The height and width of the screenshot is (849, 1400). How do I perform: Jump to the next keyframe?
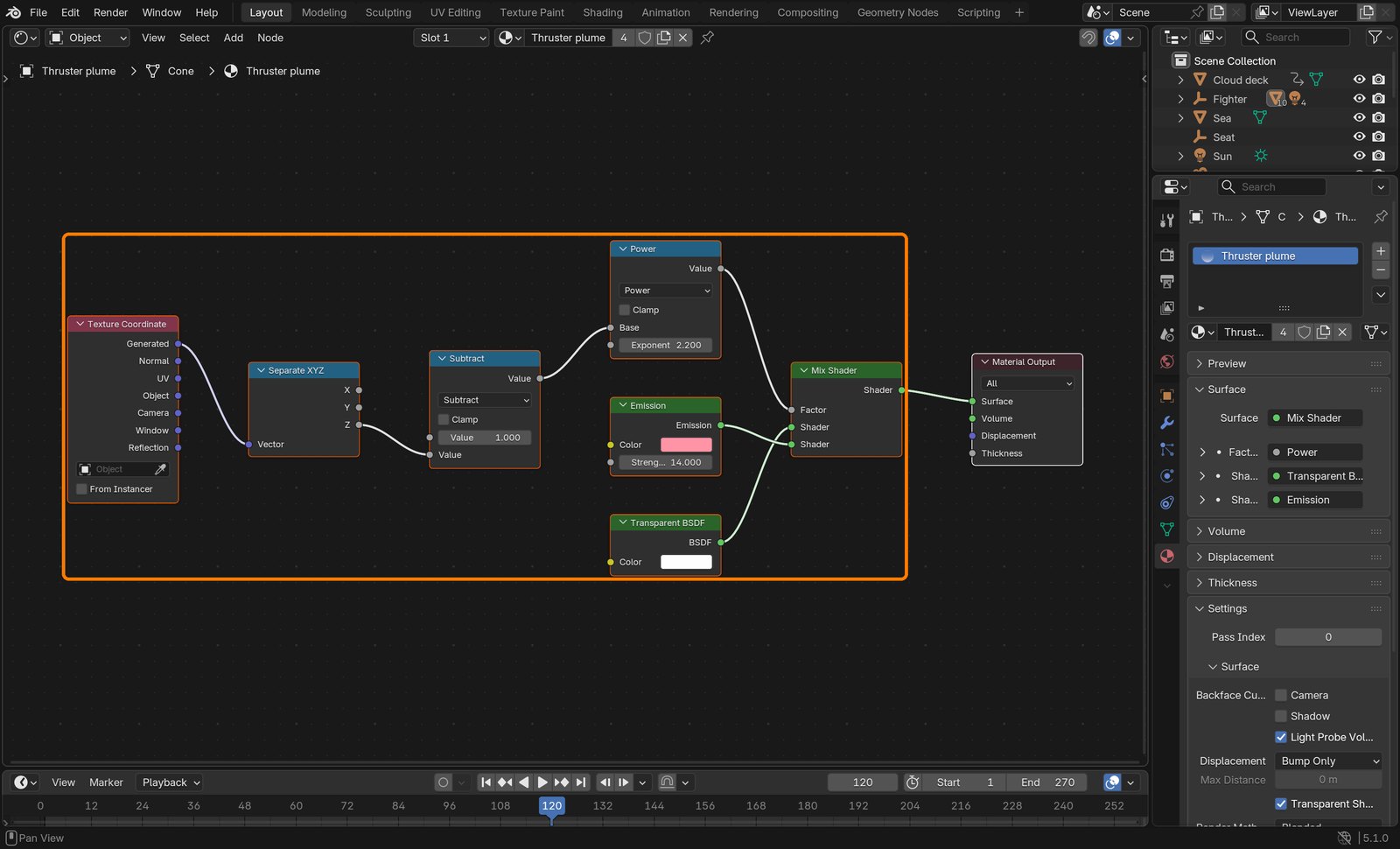[x=562, y=782]
